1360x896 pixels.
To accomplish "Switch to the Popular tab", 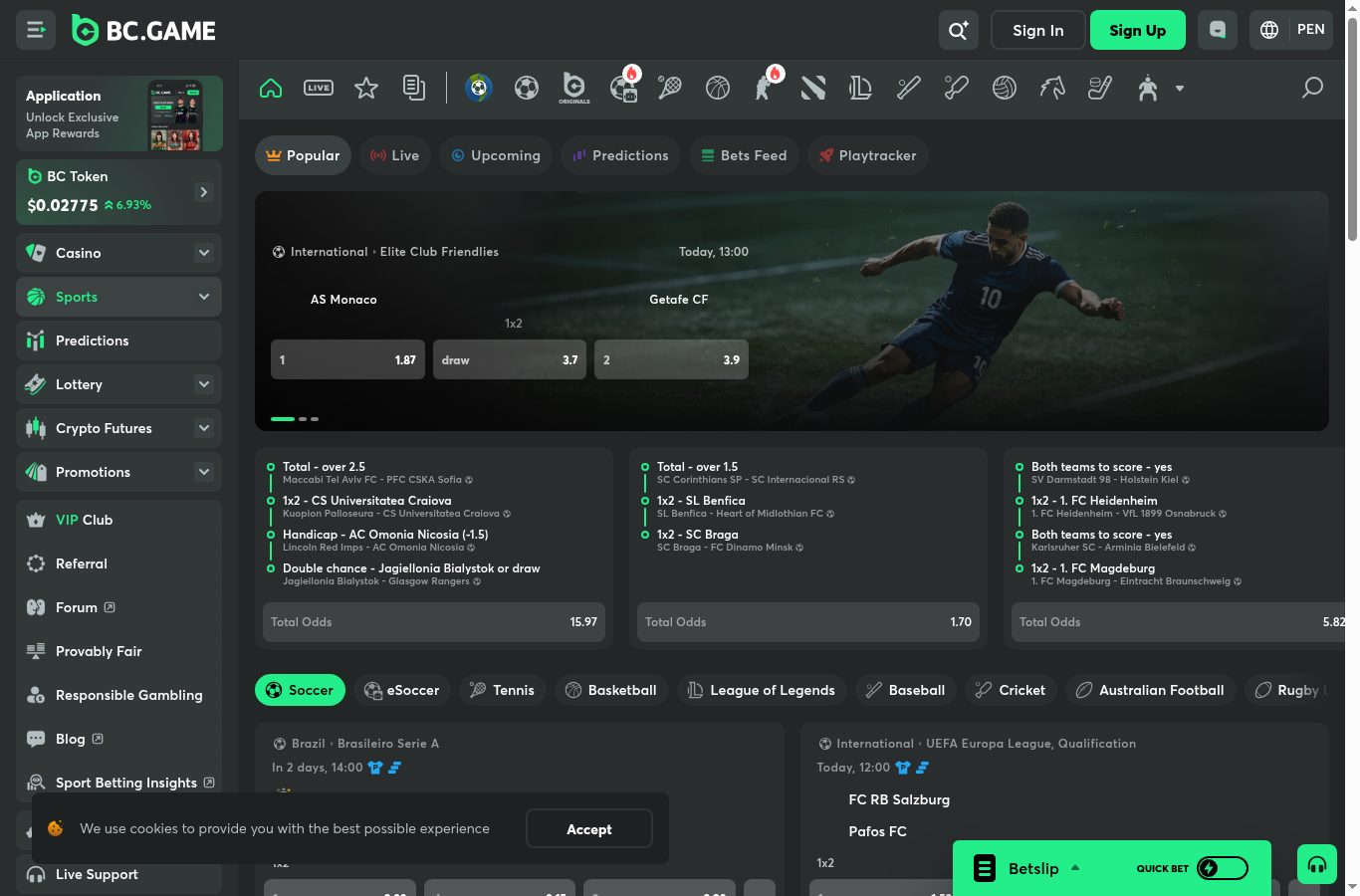I will click(303, 155).
